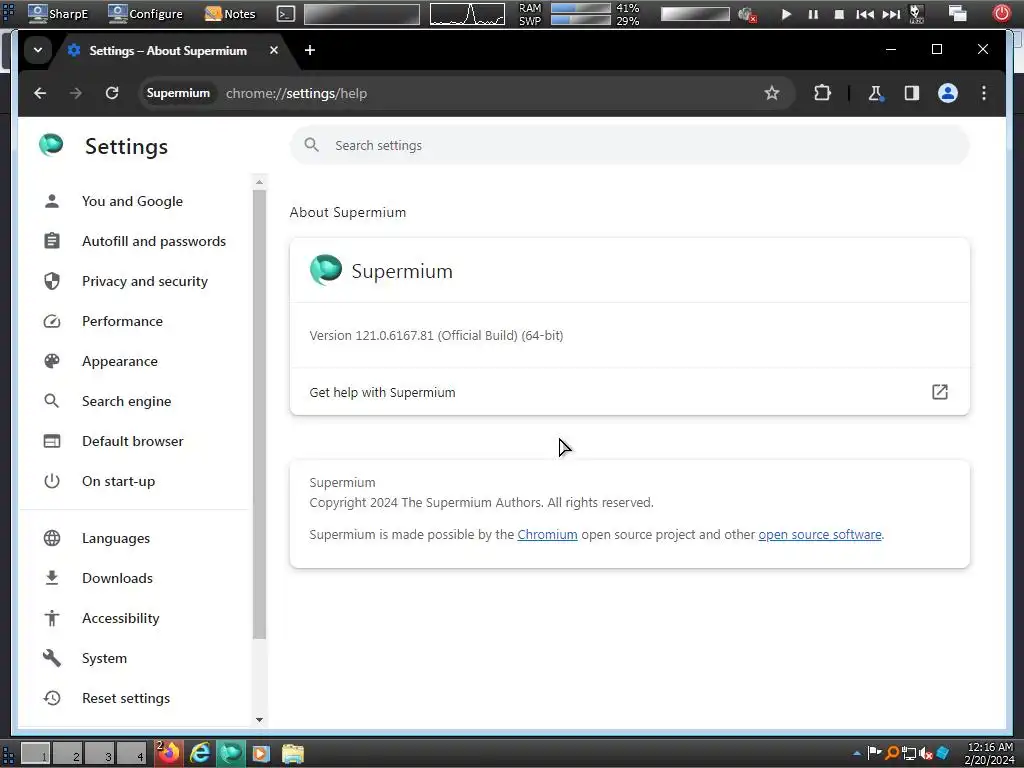Skip to next track
This screenshot has width=1024, height=768.
[891, 14]
